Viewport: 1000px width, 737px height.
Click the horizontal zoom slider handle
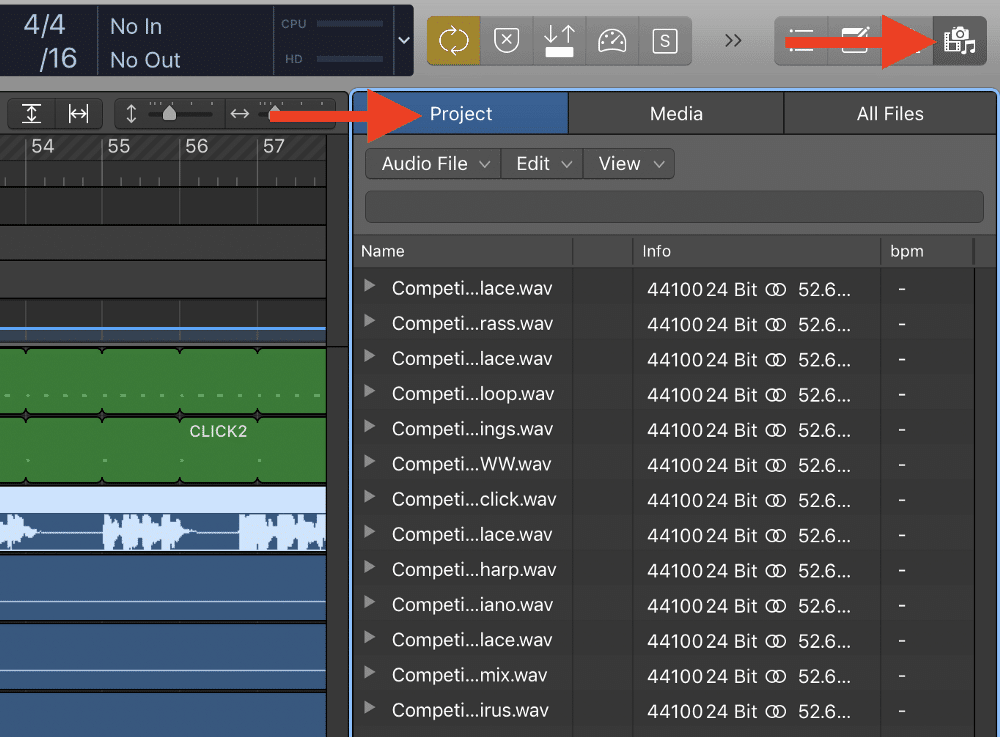pyautogui.click(x=275, y=113)
